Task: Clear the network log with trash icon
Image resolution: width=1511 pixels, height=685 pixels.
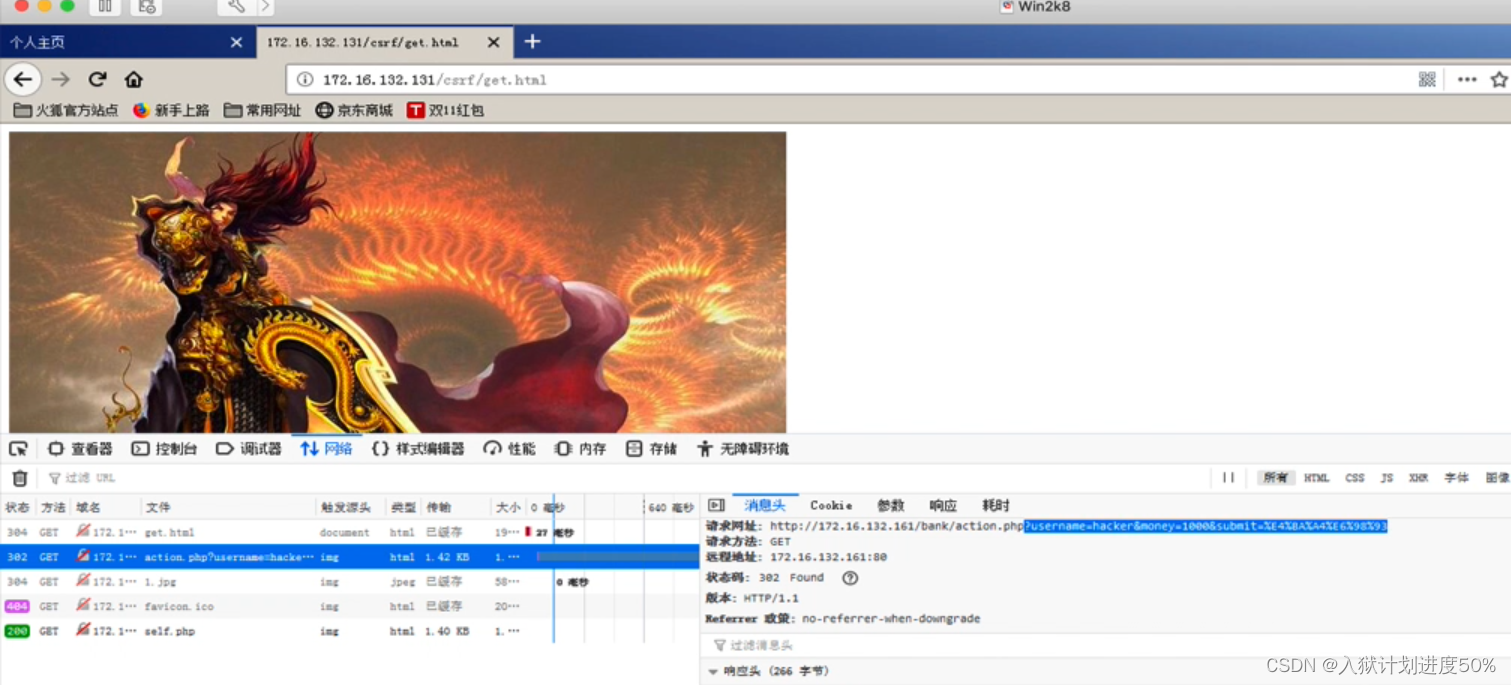Action: tap(19, 478)
